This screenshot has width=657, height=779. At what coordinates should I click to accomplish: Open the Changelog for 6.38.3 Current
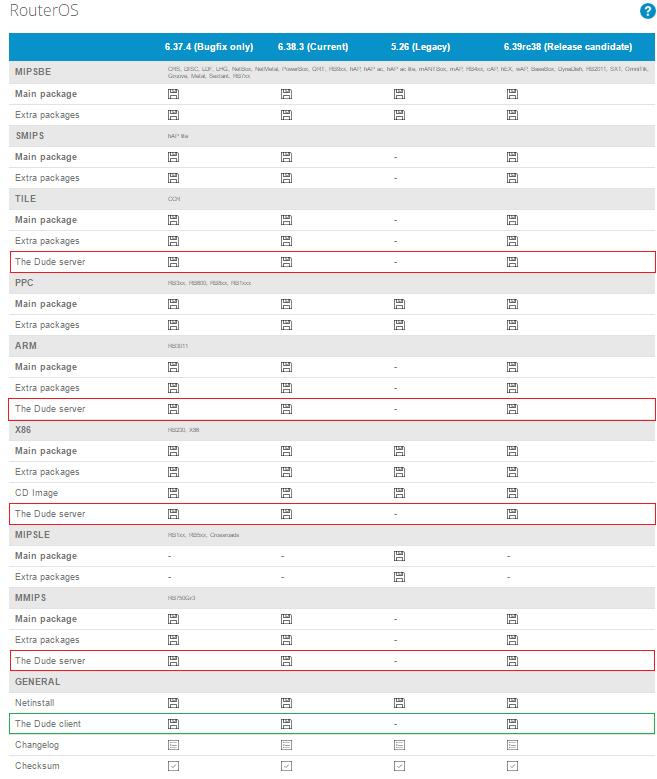pos(286,745)
